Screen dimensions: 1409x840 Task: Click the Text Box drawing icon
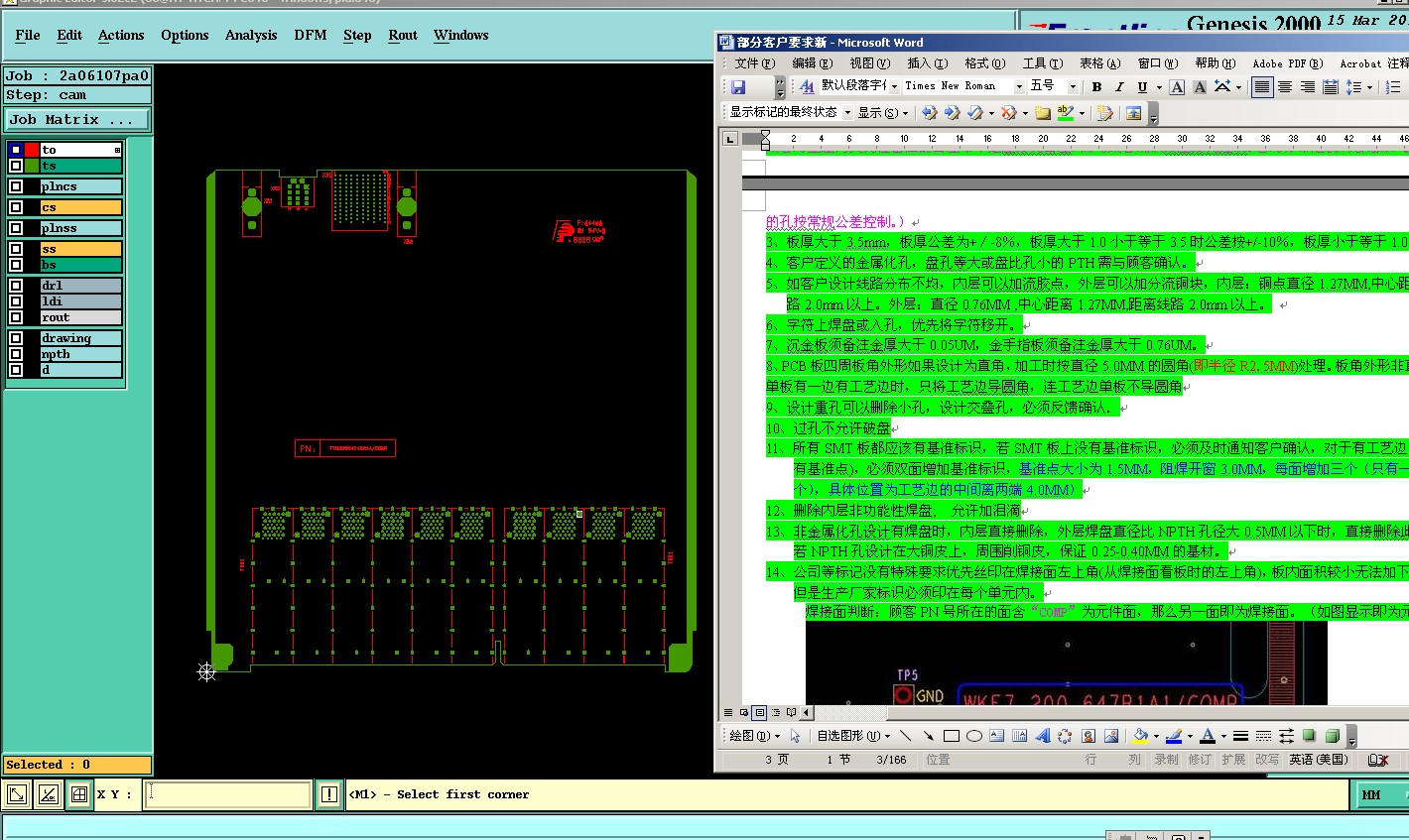point(996,736)
